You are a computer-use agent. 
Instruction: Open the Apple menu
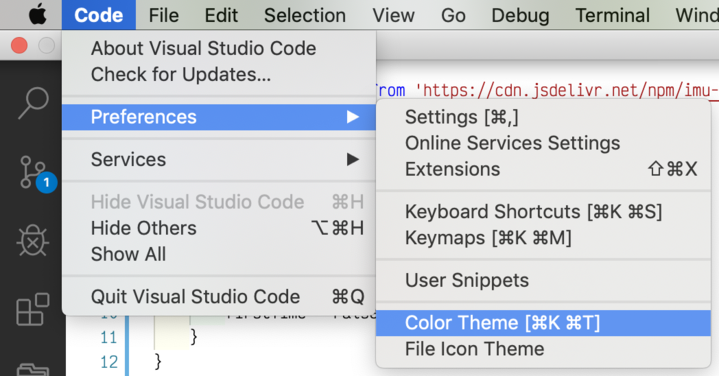point(38,15)
